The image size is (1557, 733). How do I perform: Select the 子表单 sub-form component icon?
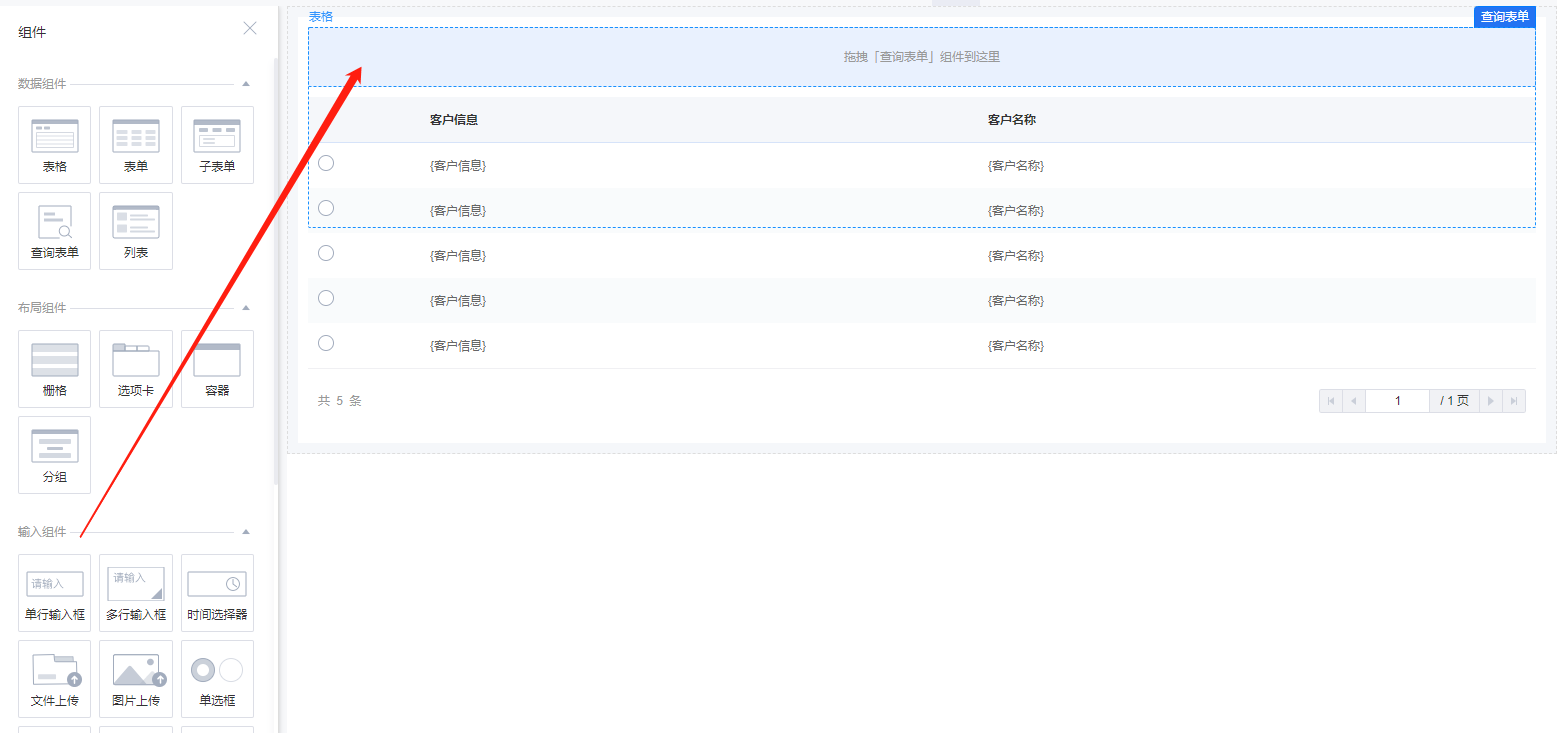(217, 145)
